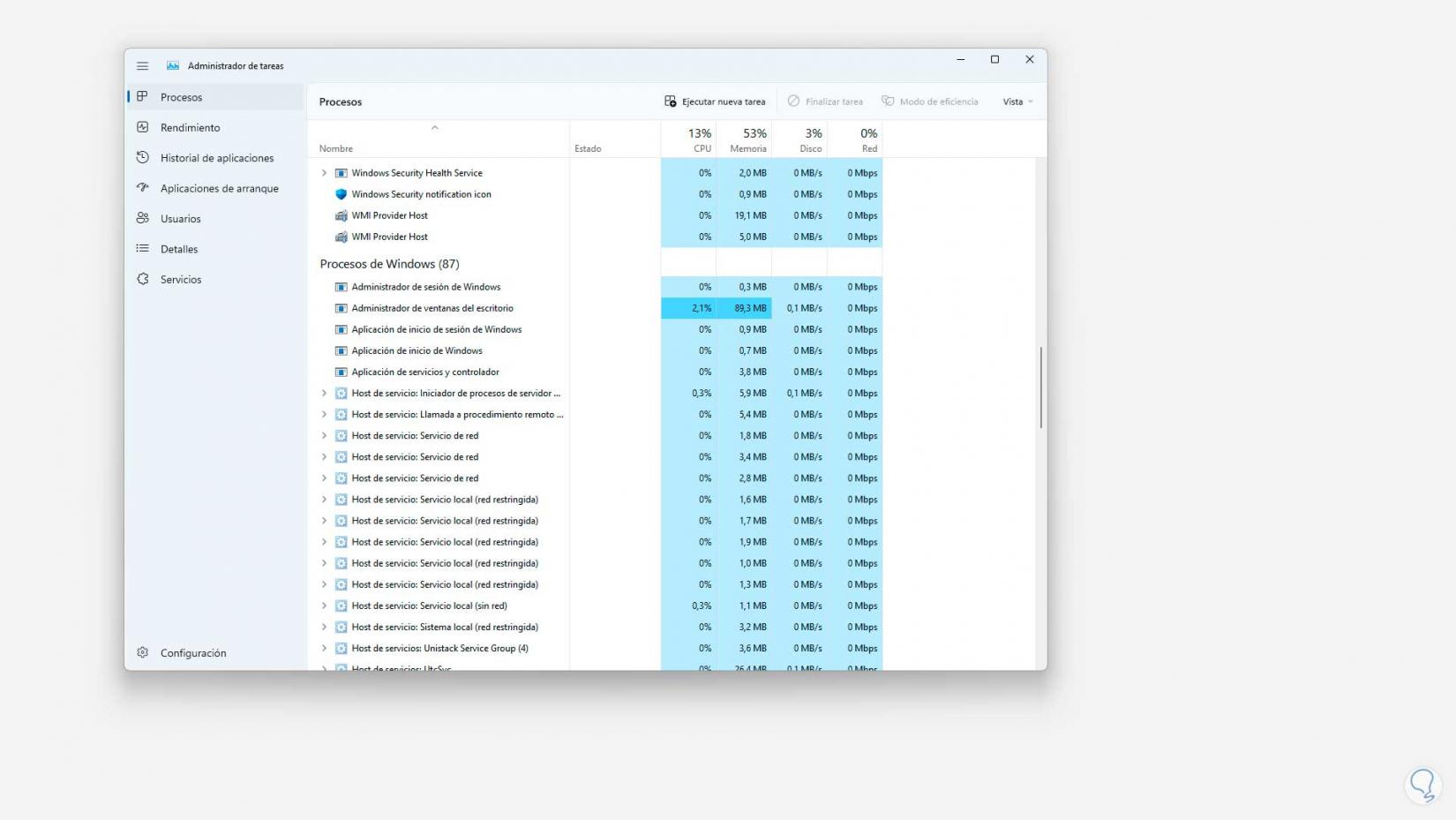Image resolution: width=1456 pixels, height=820 pixels.
Task: Click the process list vertical scrollbar
Action: (x=1041, y=387)
